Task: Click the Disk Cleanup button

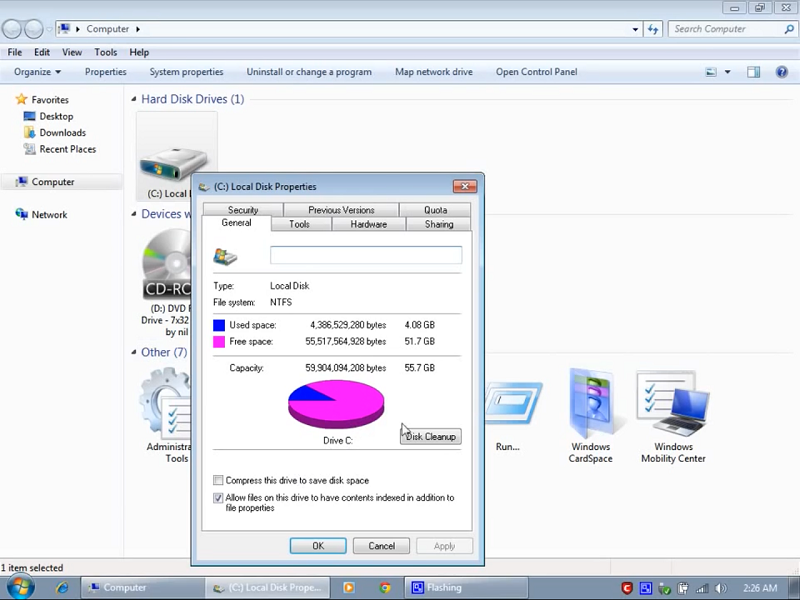Action: click(x=431, y=436)
